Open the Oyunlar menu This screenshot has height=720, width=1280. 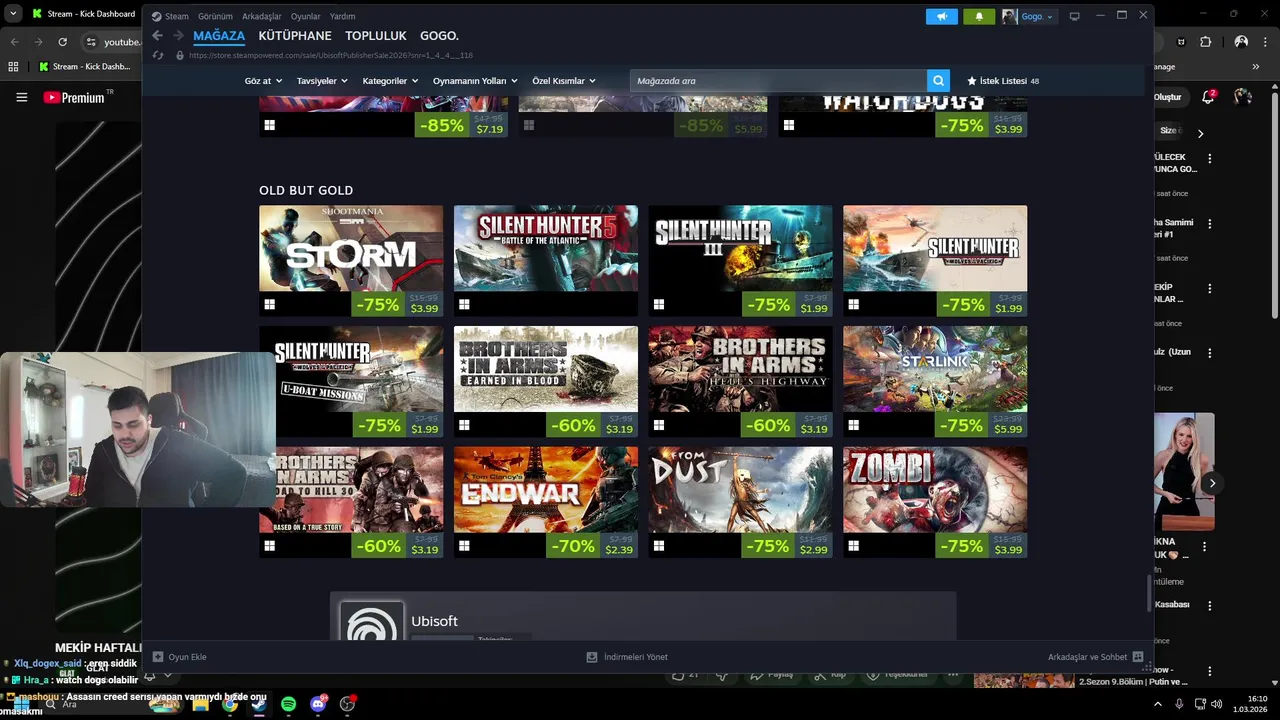(x=306, y=16)
